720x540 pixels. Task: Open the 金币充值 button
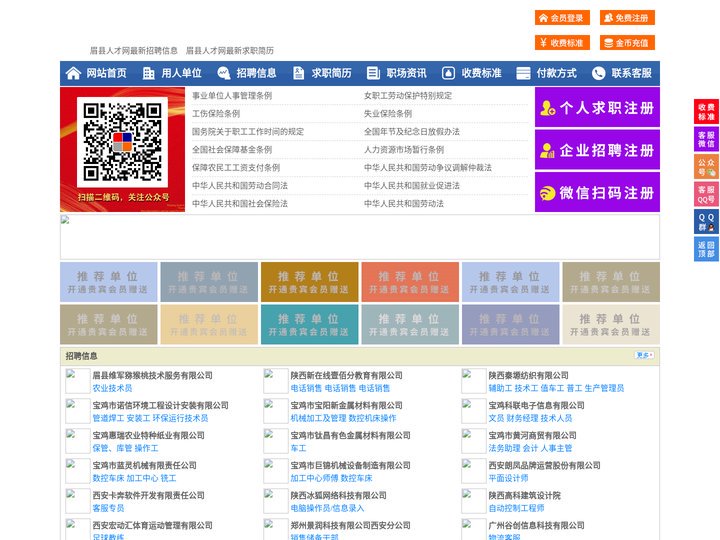coord(627,43)
